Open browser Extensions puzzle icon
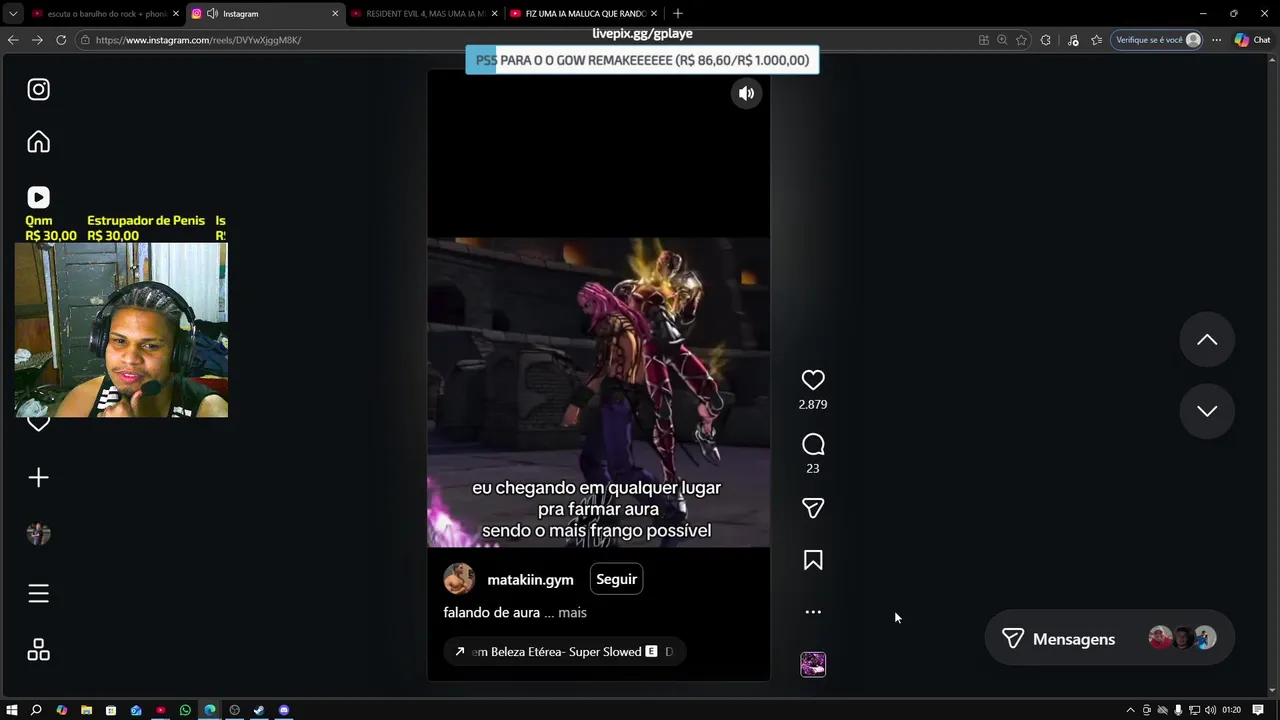The width and height of the screenshot is (1280, 720). click(x=1046, y=40)
